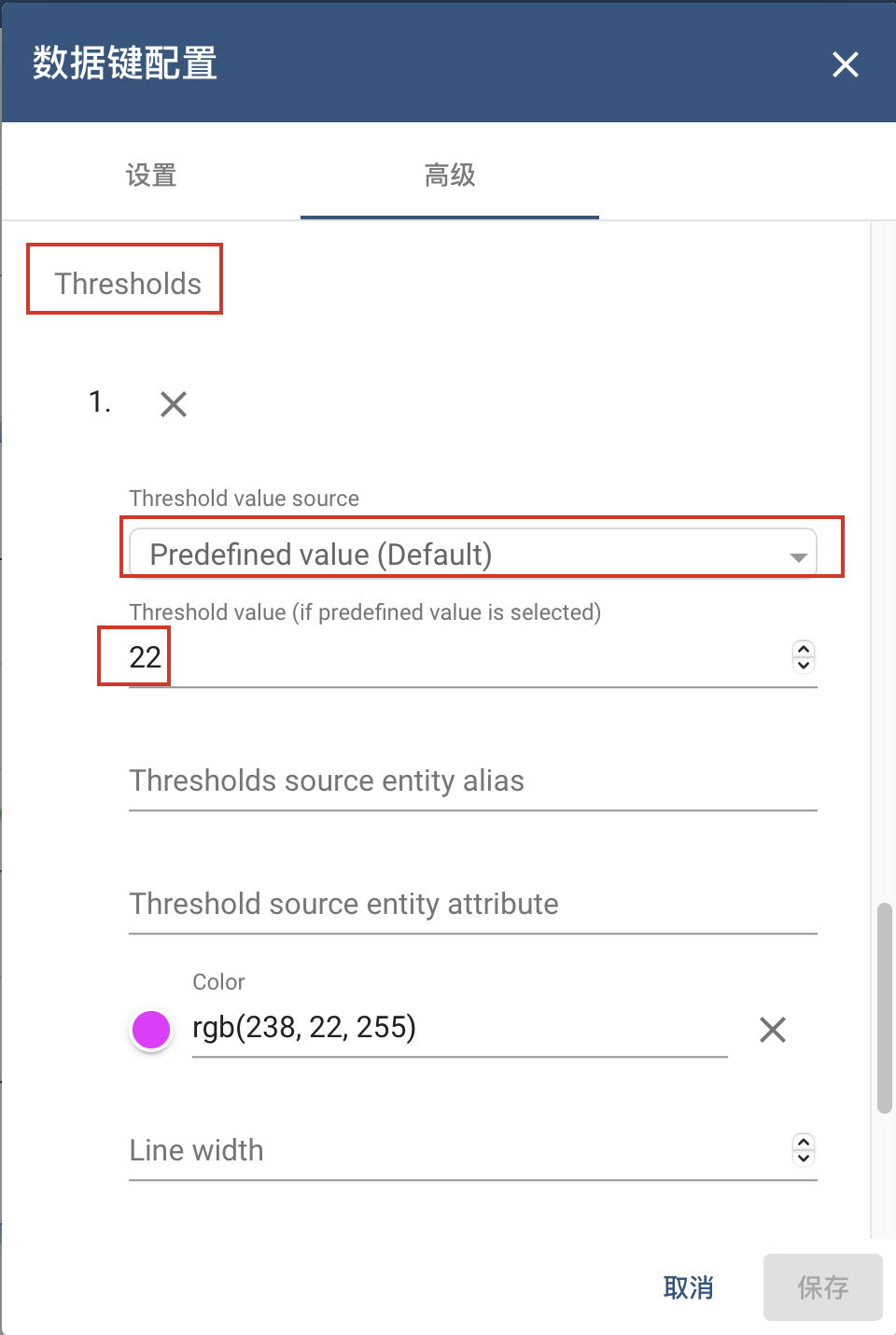896x1335 pixels.
Task: Click the Thresholds section heading
Action: [x=128, y=283]
